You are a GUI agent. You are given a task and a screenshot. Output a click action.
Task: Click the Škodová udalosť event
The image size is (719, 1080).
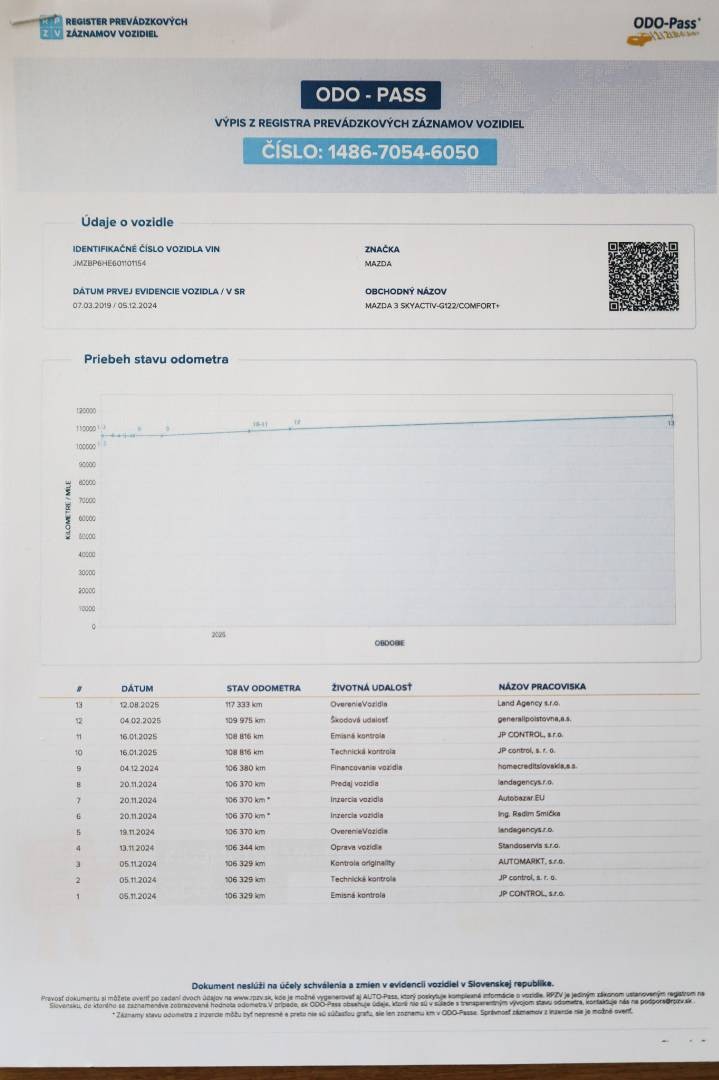pyautogui.click(x=359, y=720)
